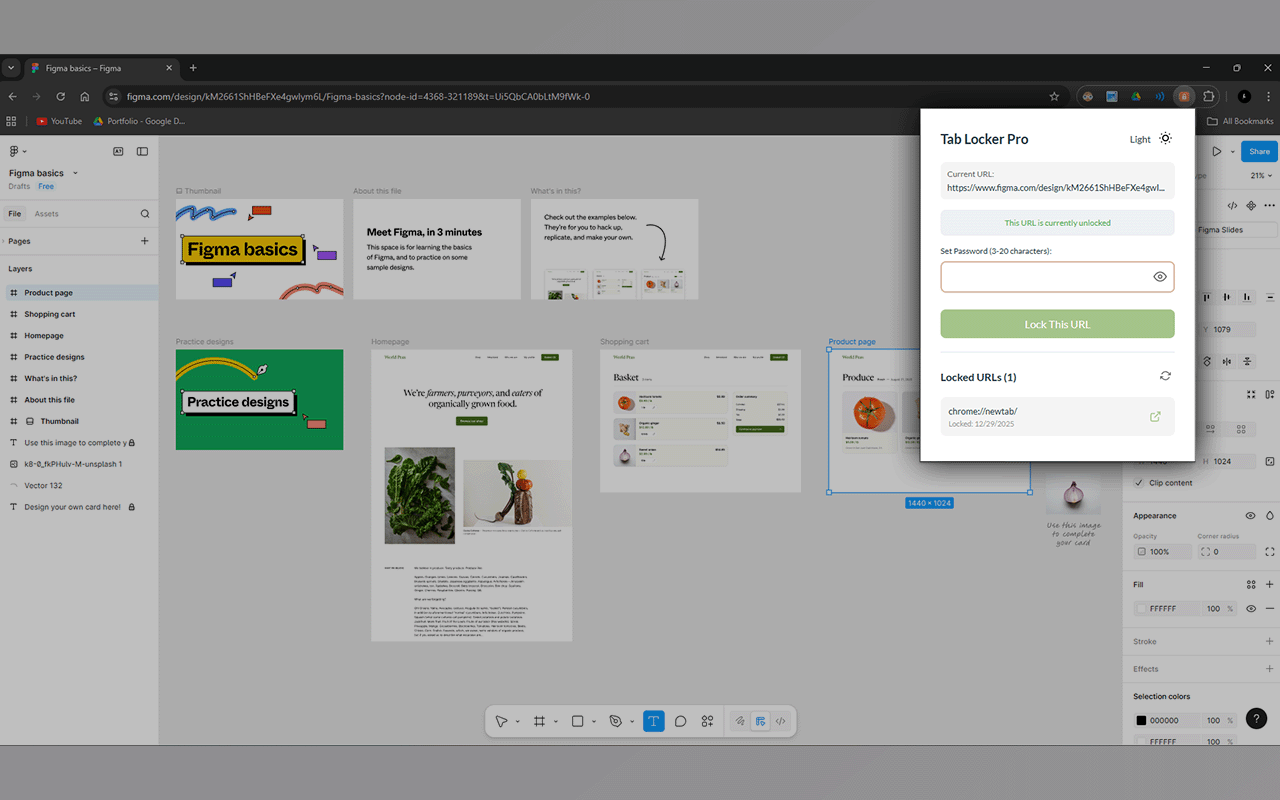Select the Pen tool
The height and width of the screenshot is (800, 1280).
pyautogui.click(x=616, y=721)
